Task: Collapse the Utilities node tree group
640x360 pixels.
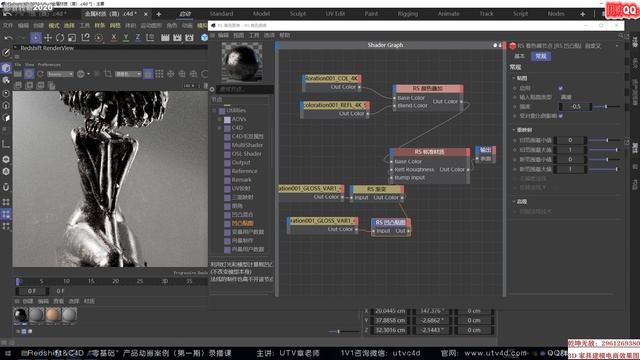Action: click(214, 111)
